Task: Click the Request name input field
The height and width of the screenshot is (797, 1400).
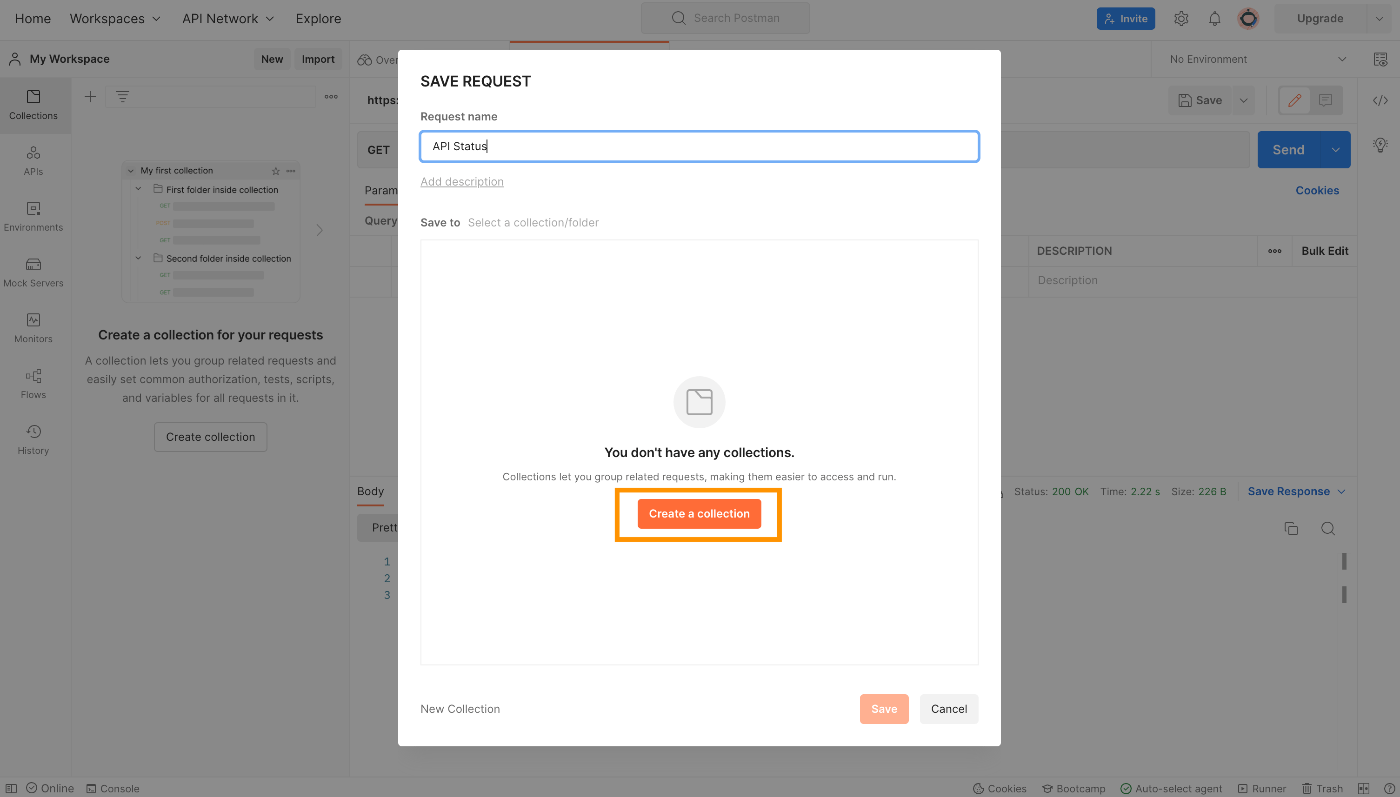Action: click(699, 146)
